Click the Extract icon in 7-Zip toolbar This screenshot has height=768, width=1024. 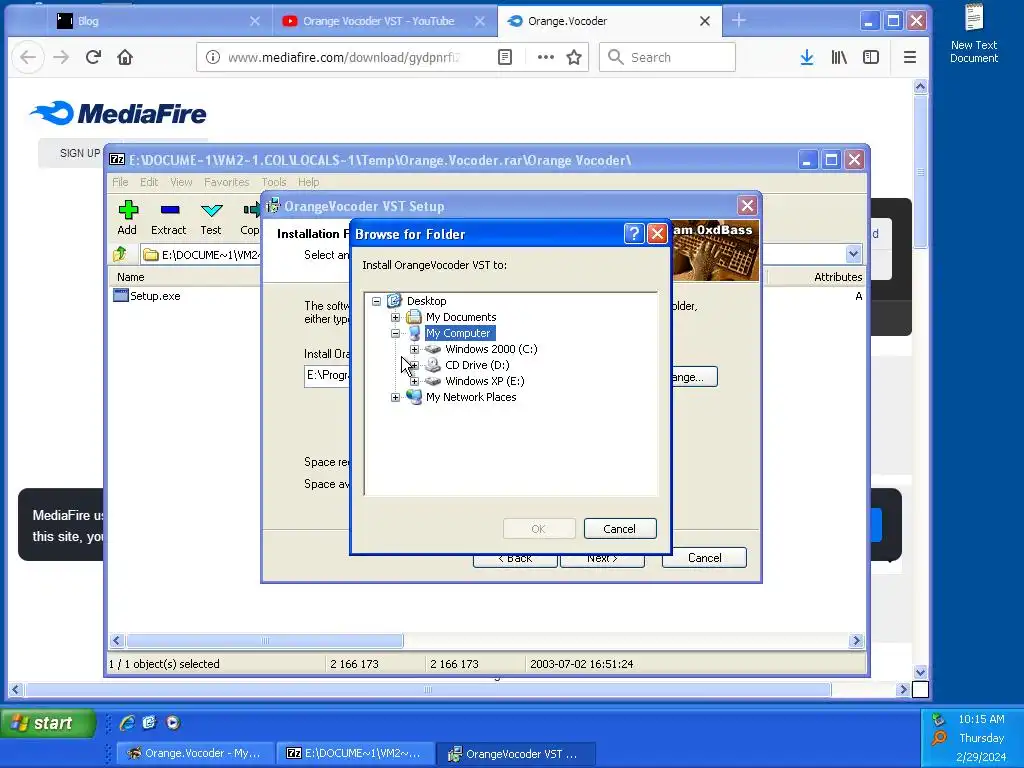[x=170, y=210]
